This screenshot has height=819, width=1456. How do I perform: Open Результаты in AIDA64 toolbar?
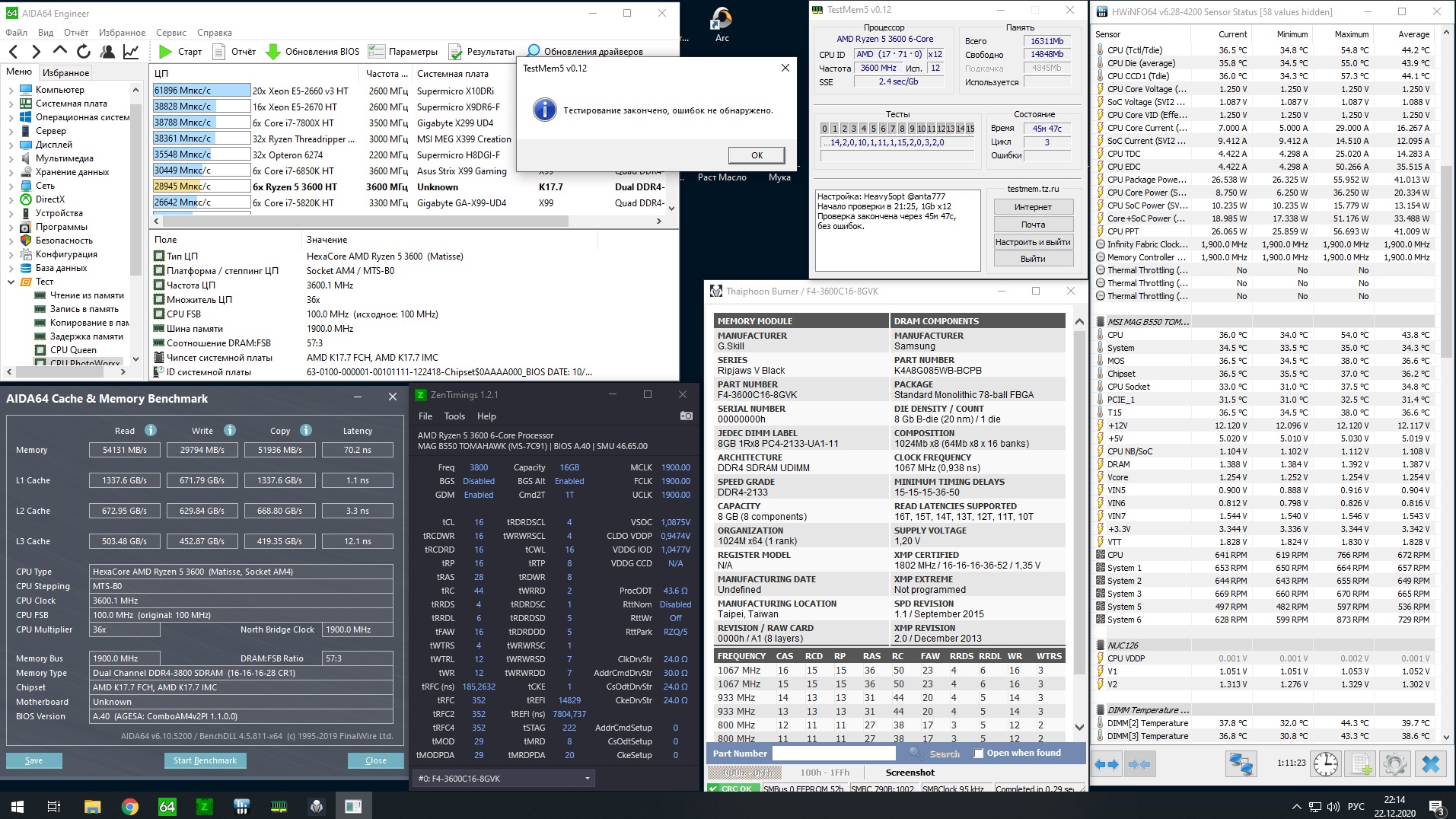coord(482,52)
